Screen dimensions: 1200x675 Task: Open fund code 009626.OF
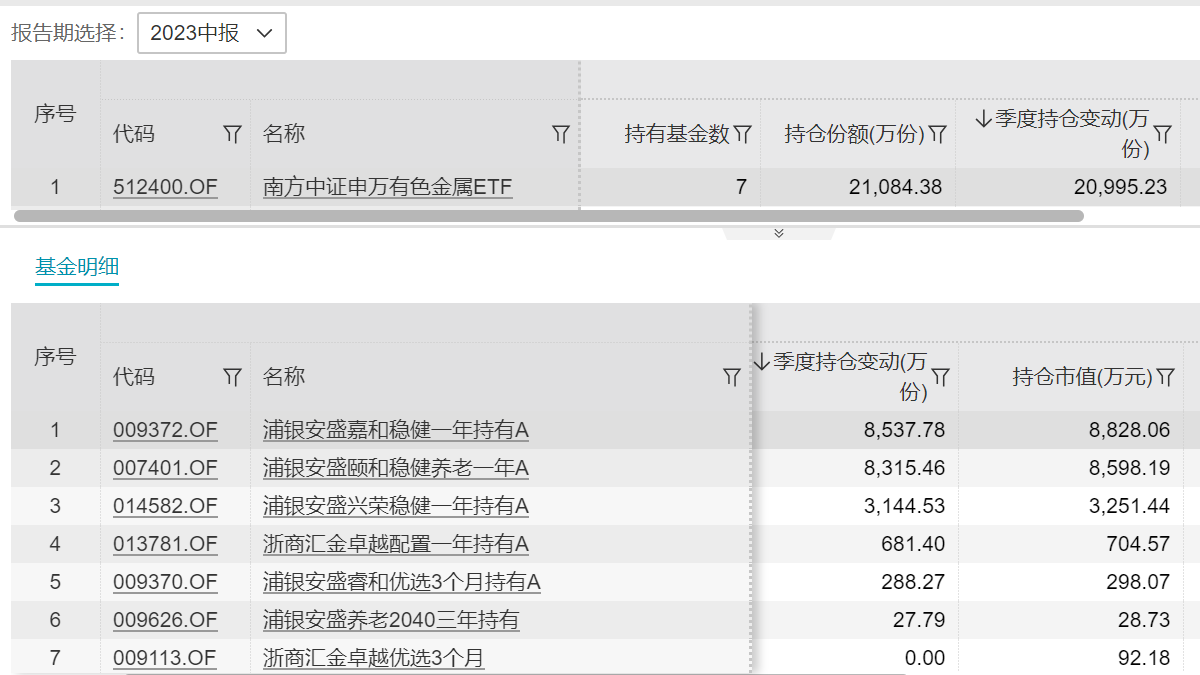pos(165,620)
